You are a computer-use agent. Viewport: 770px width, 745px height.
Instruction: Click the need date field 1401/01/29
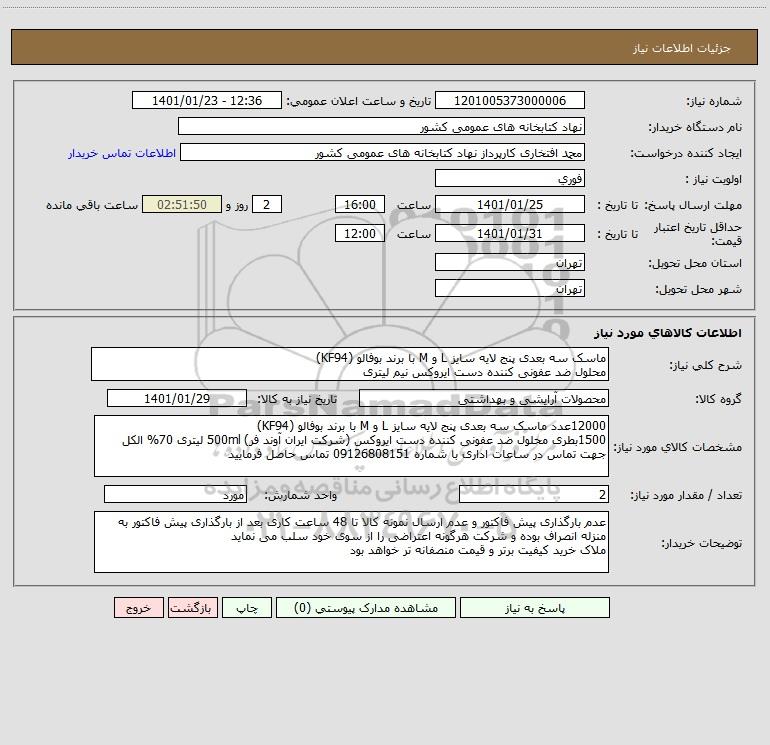click(x=177, y=398)
